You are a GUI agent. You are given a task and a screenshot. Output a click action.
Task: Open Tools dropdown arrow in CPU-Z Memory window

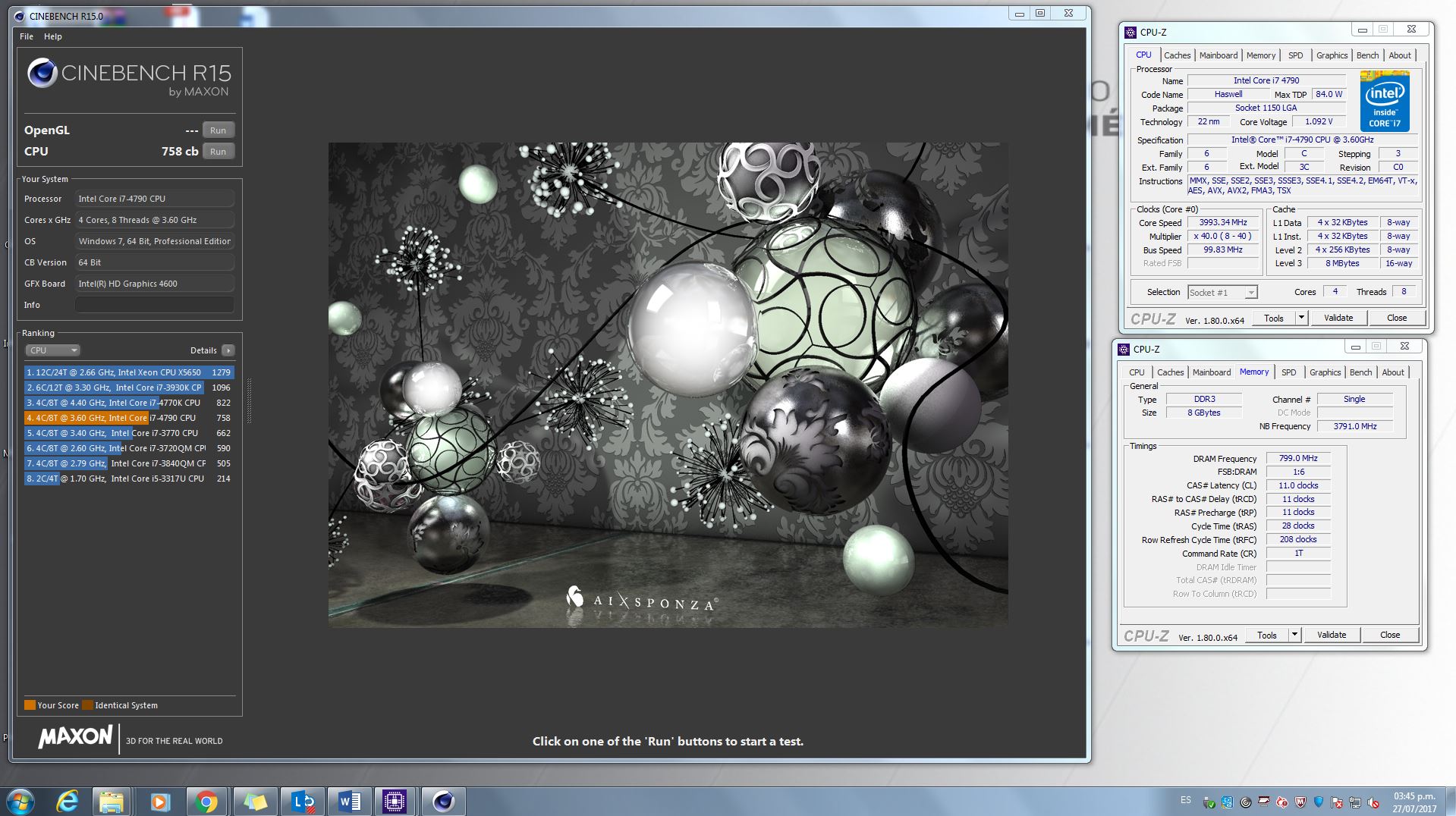coord(1294,635)
